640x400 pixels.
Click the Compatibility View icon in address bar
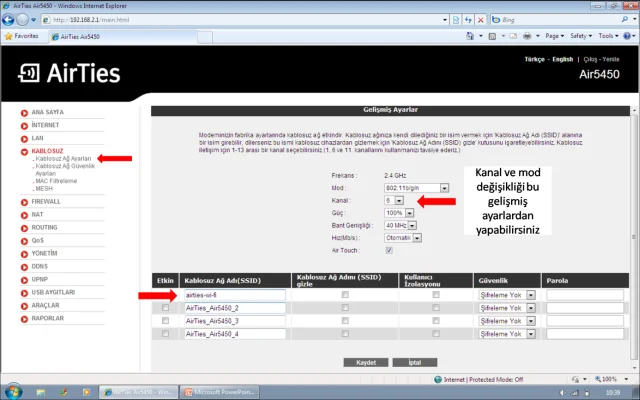[456, 20]
